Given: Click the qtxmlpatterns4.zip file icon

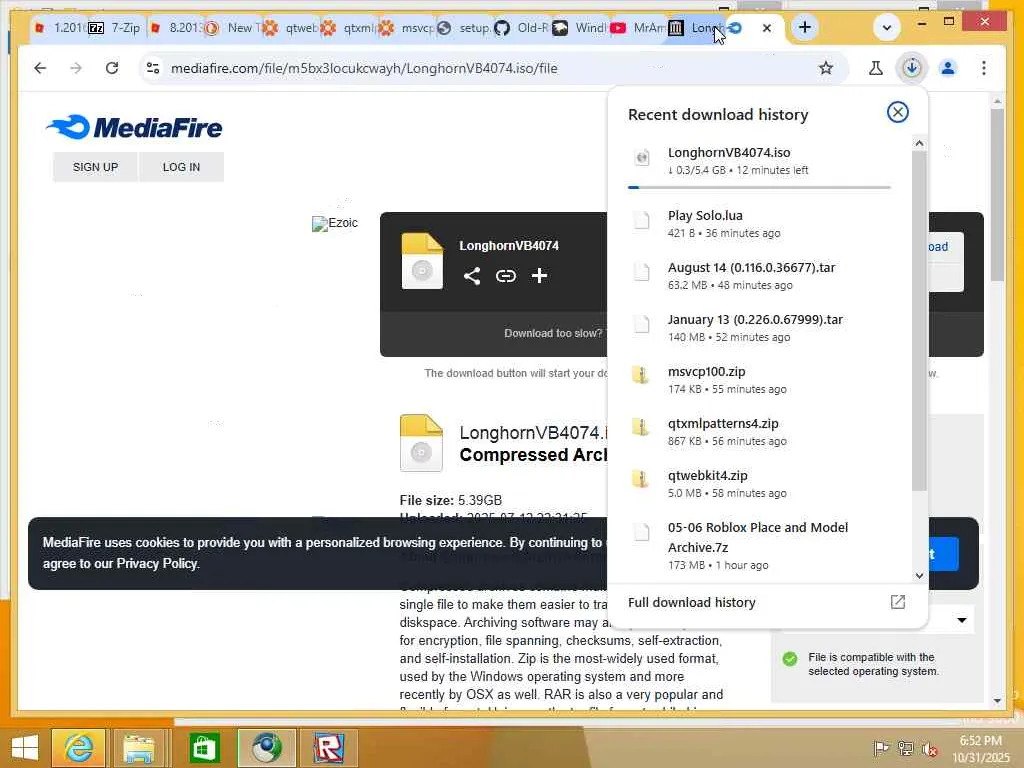Looking at the screenshot, I should click(641, 427).
